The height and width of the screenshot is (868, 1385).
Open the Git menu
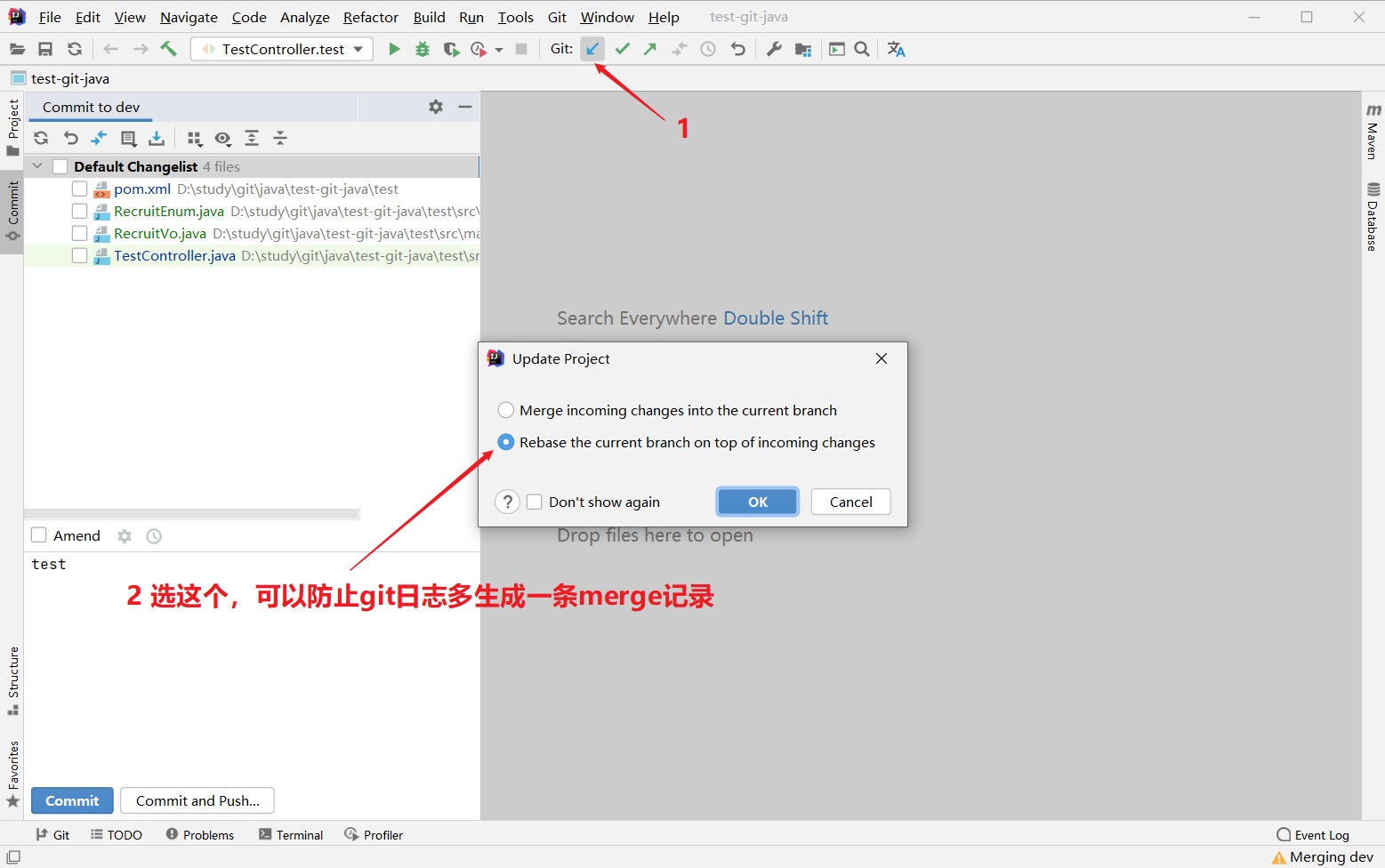557,17
